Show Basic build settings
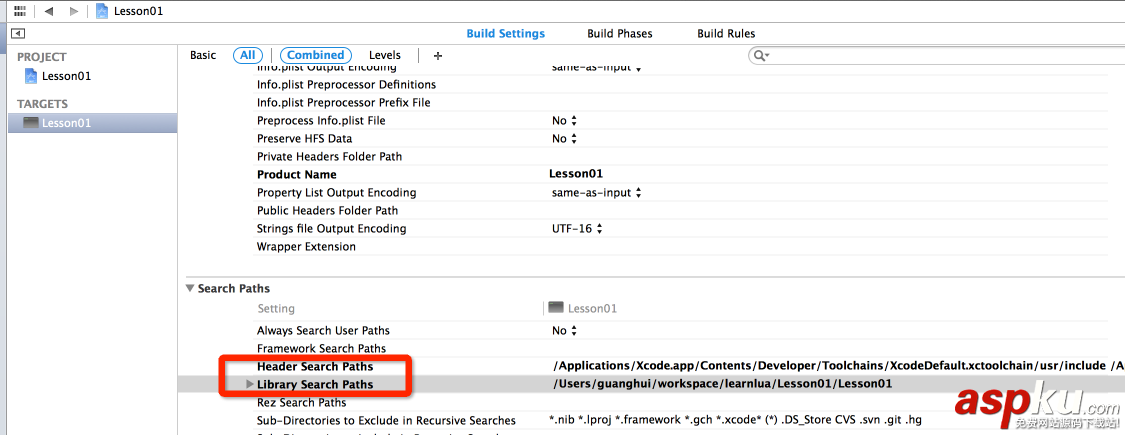Viewport: 1125px width, 435px height. [x=203, y=56]
